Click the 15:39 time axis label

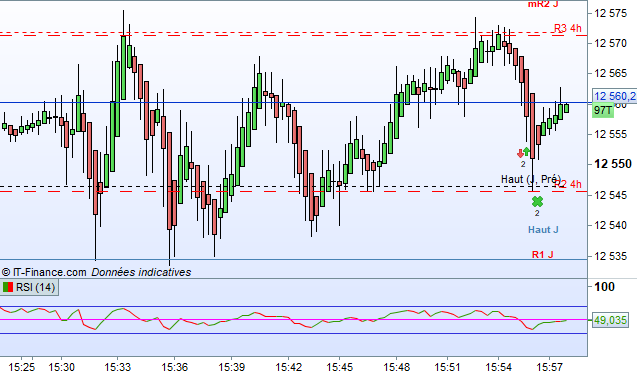(232, 367)
